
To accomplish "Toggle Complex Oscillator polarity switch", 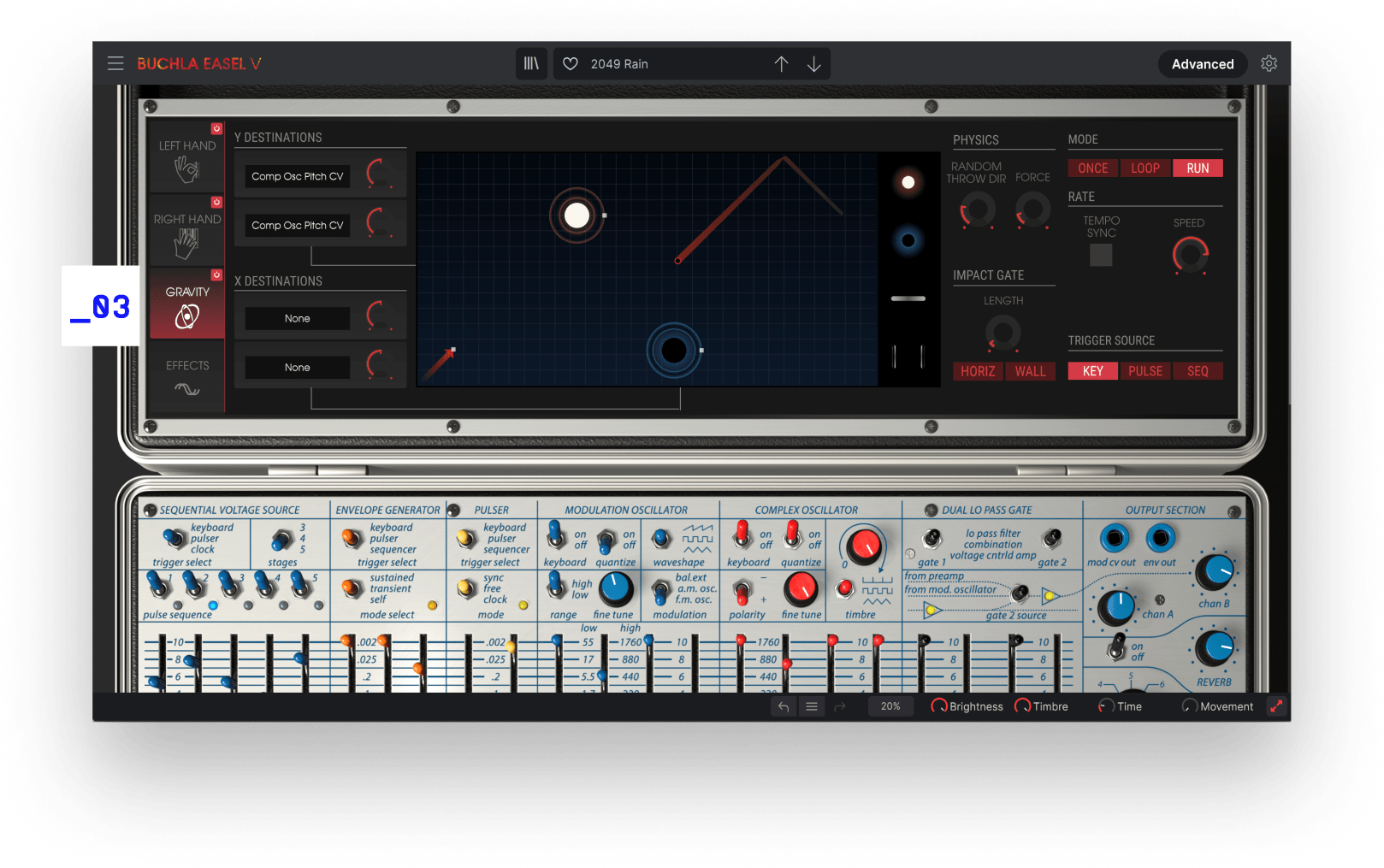I will pyautogui.click(x=742, y=590).
